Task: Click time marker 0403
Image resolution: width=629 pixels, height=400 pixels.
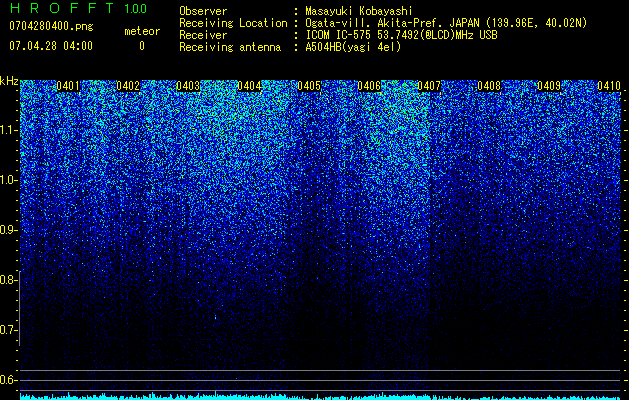Action: coord(188,86)
